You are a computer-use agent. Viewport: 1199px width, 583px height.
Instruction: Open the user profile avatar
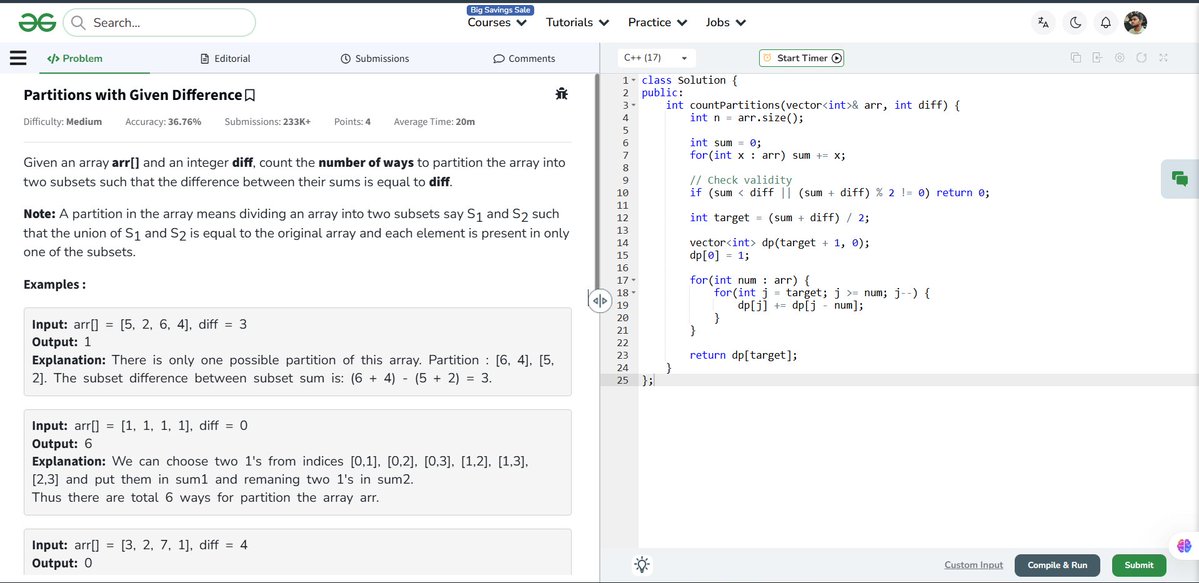click(1136, 23)
